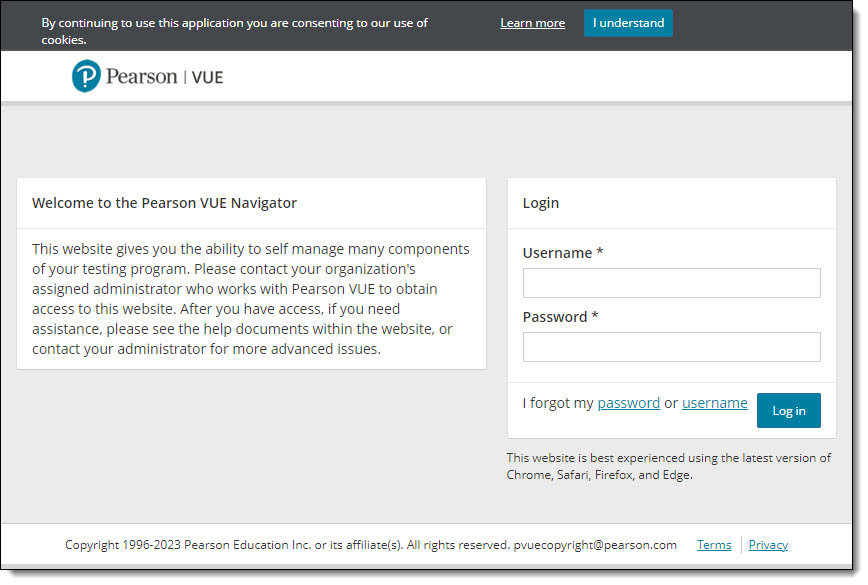This screenshot has height=585, width=868.
Task: Click the browser recommendation note below login
Action: (x=668, y=466)
